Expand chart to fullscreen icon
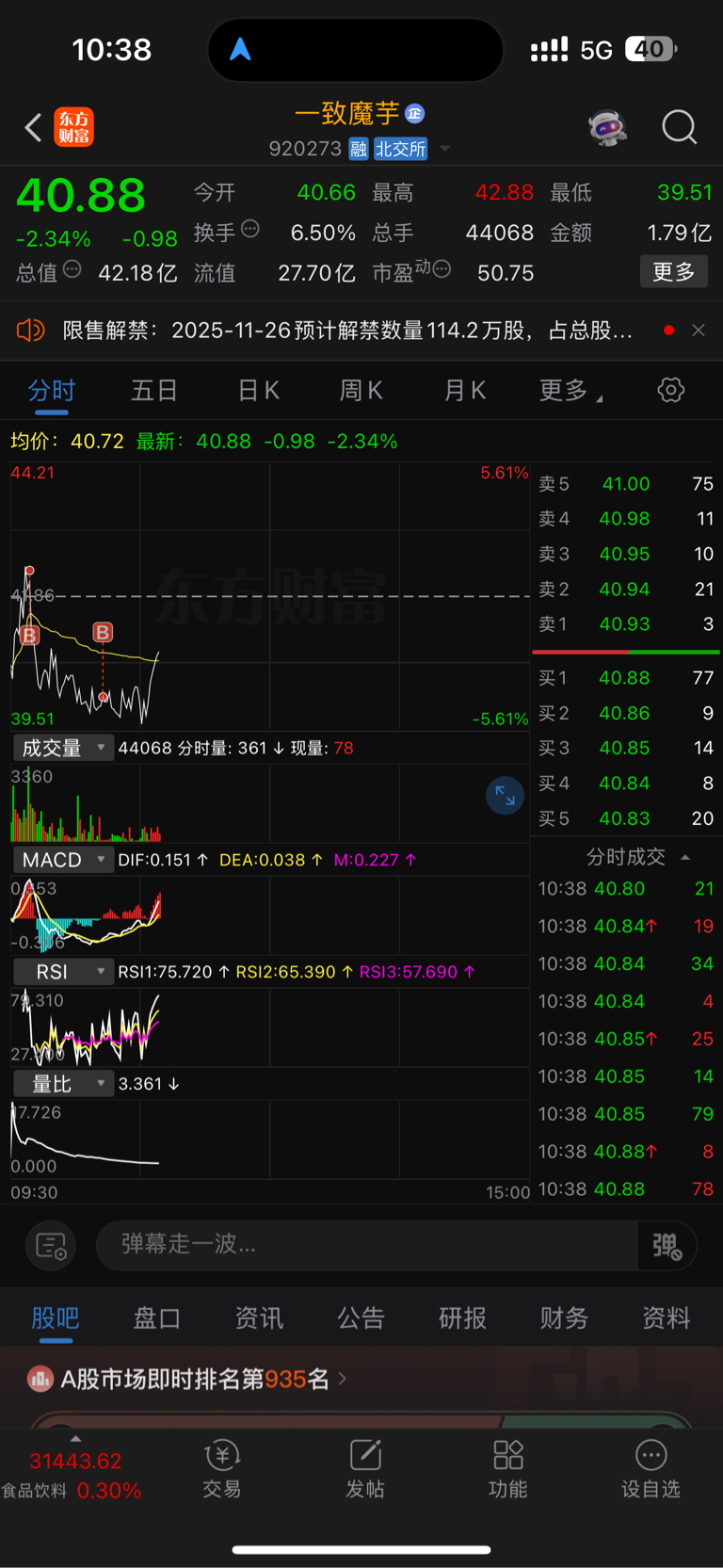 (x=505, y=796)
